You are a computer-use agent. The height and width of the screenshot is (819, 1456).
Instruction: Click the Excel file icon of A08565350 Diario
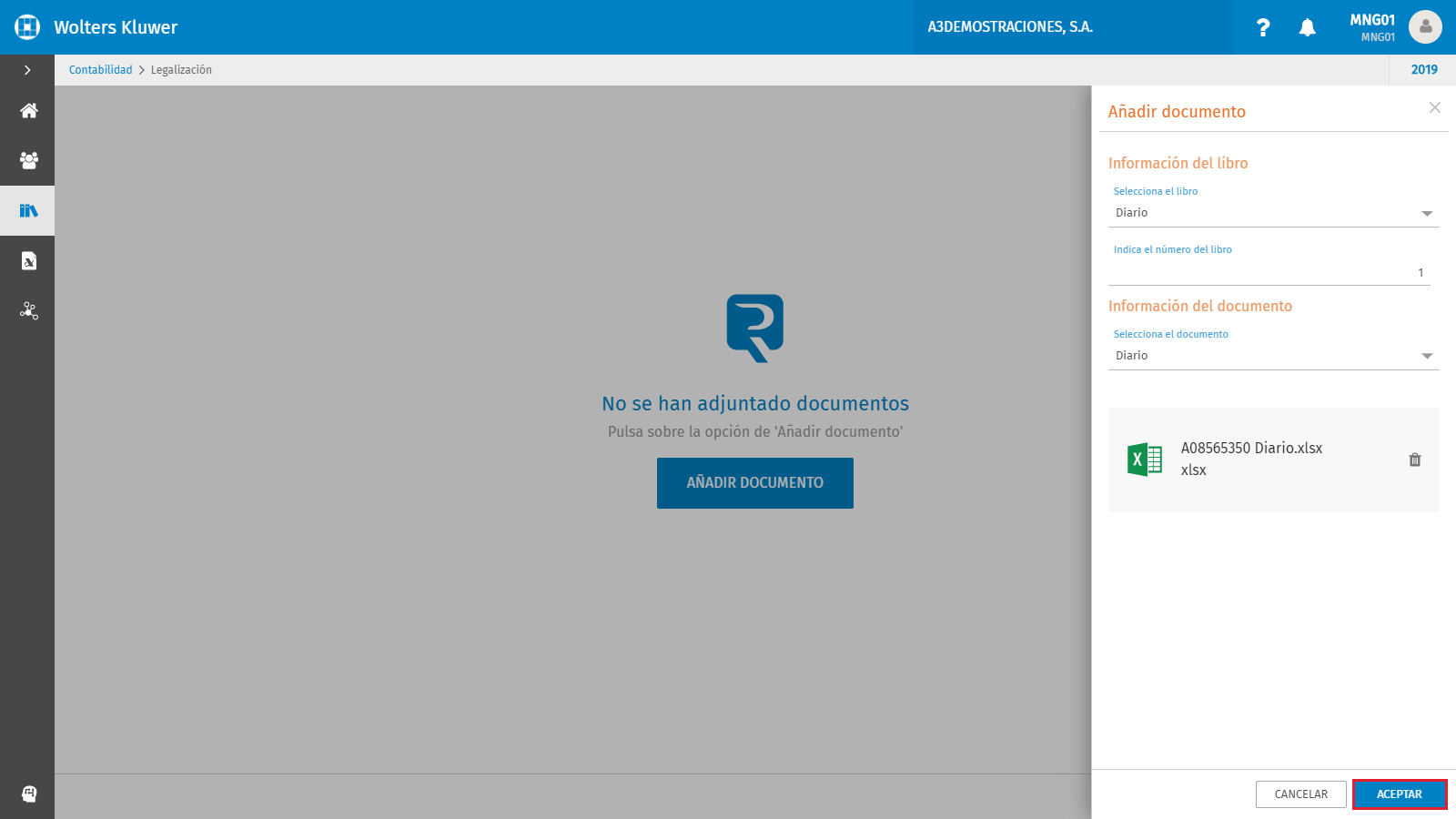(1145, 460)
